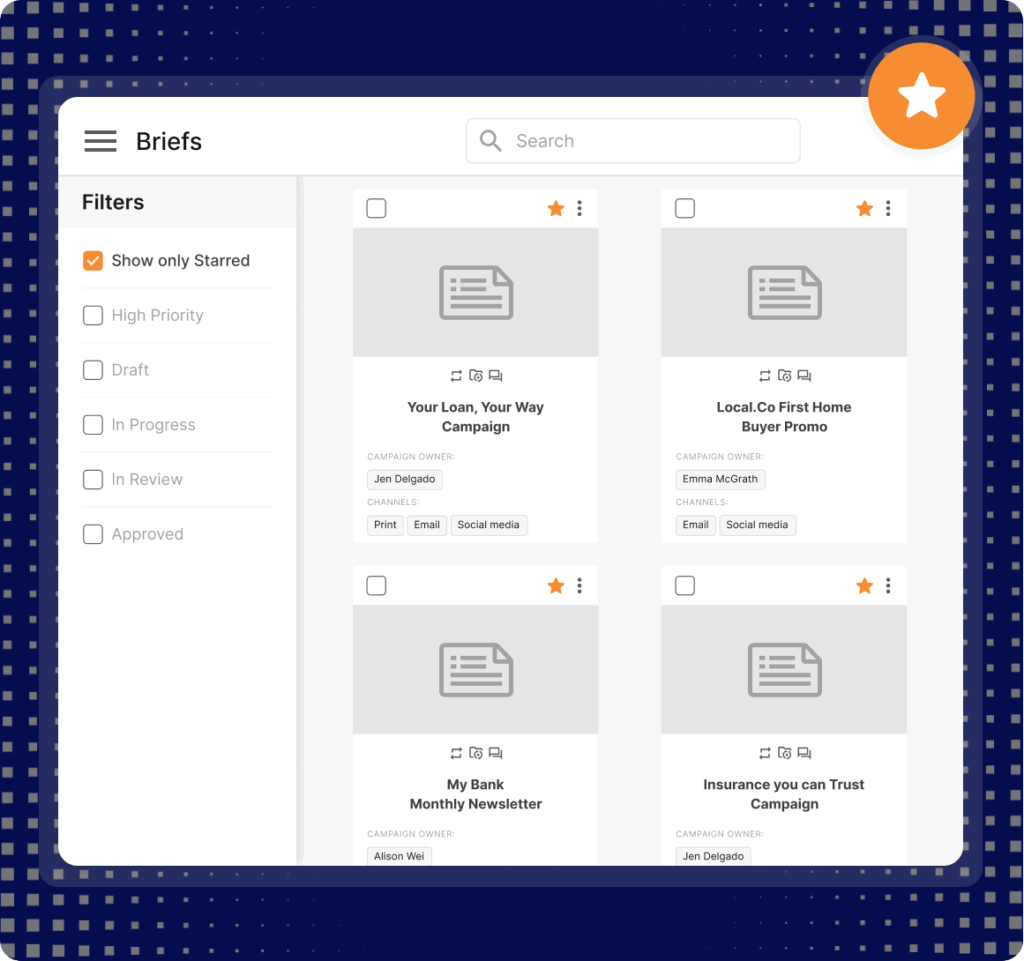The height and width of the screenshot is (961, 1024).
Task: Unstar the Your Loan, Your Way brief
Action: click(x=556, y=208)
